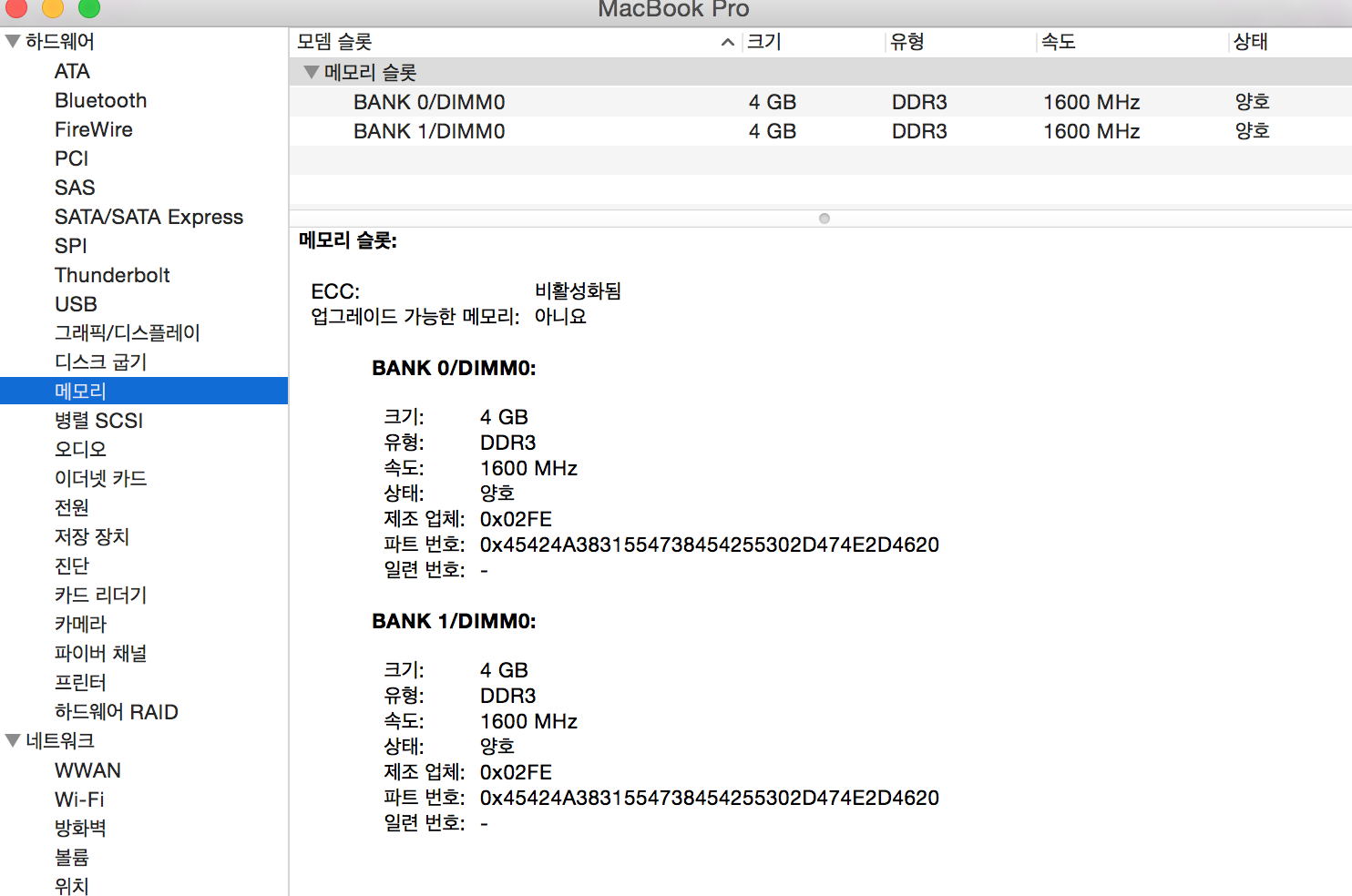Collapse the 네트워크 section triangle

(x=13, y=740)
